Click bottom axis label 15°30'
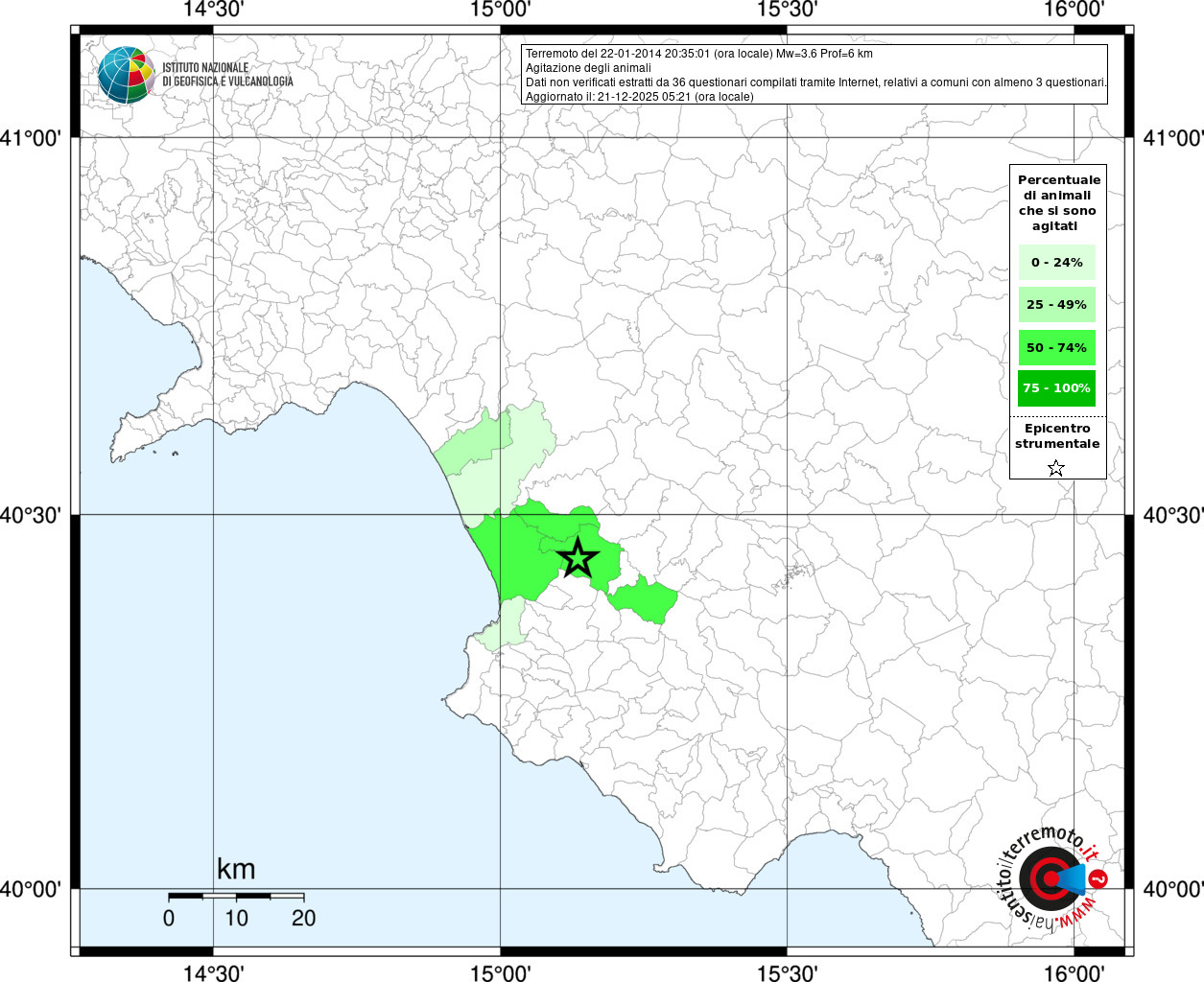The width and height of the screenshot is (1204, 982). click(x=788, y=972)
